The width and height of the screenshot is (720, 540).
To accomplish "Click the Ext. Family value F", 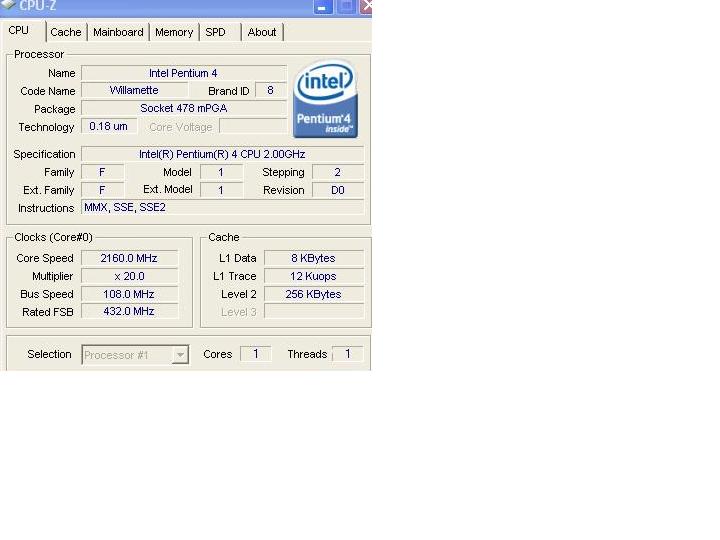I will pyautogui.click(x=102, y=190).
